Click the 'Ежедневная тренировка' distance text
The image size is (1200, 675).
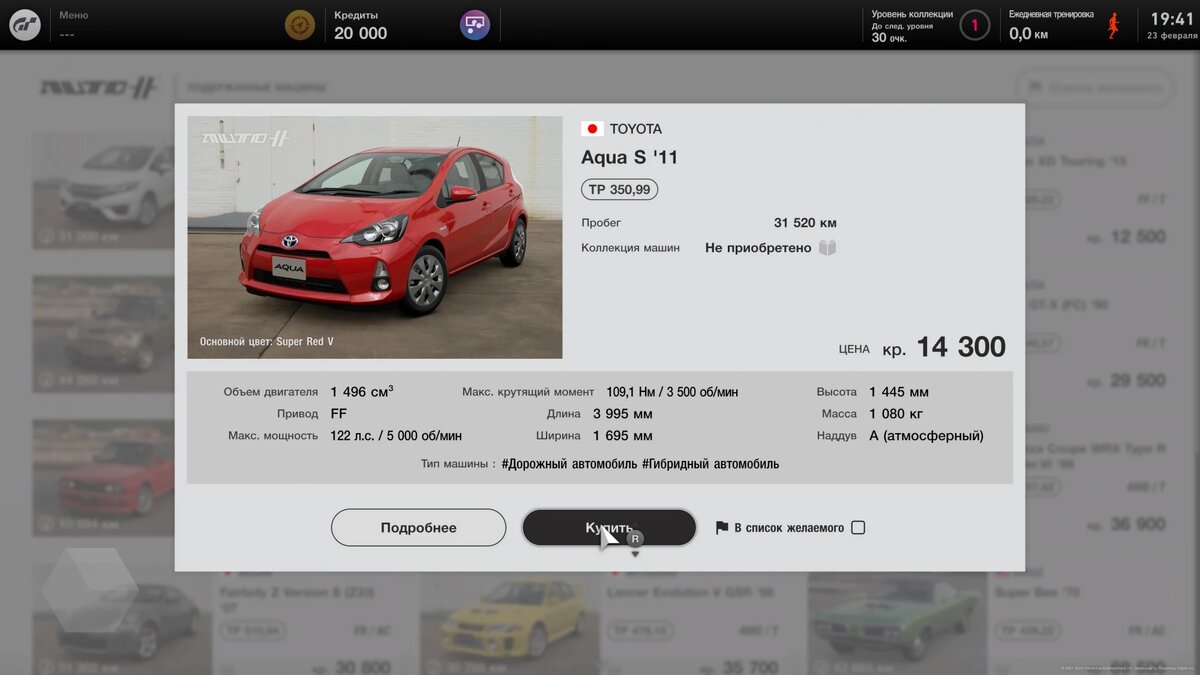1051,26
